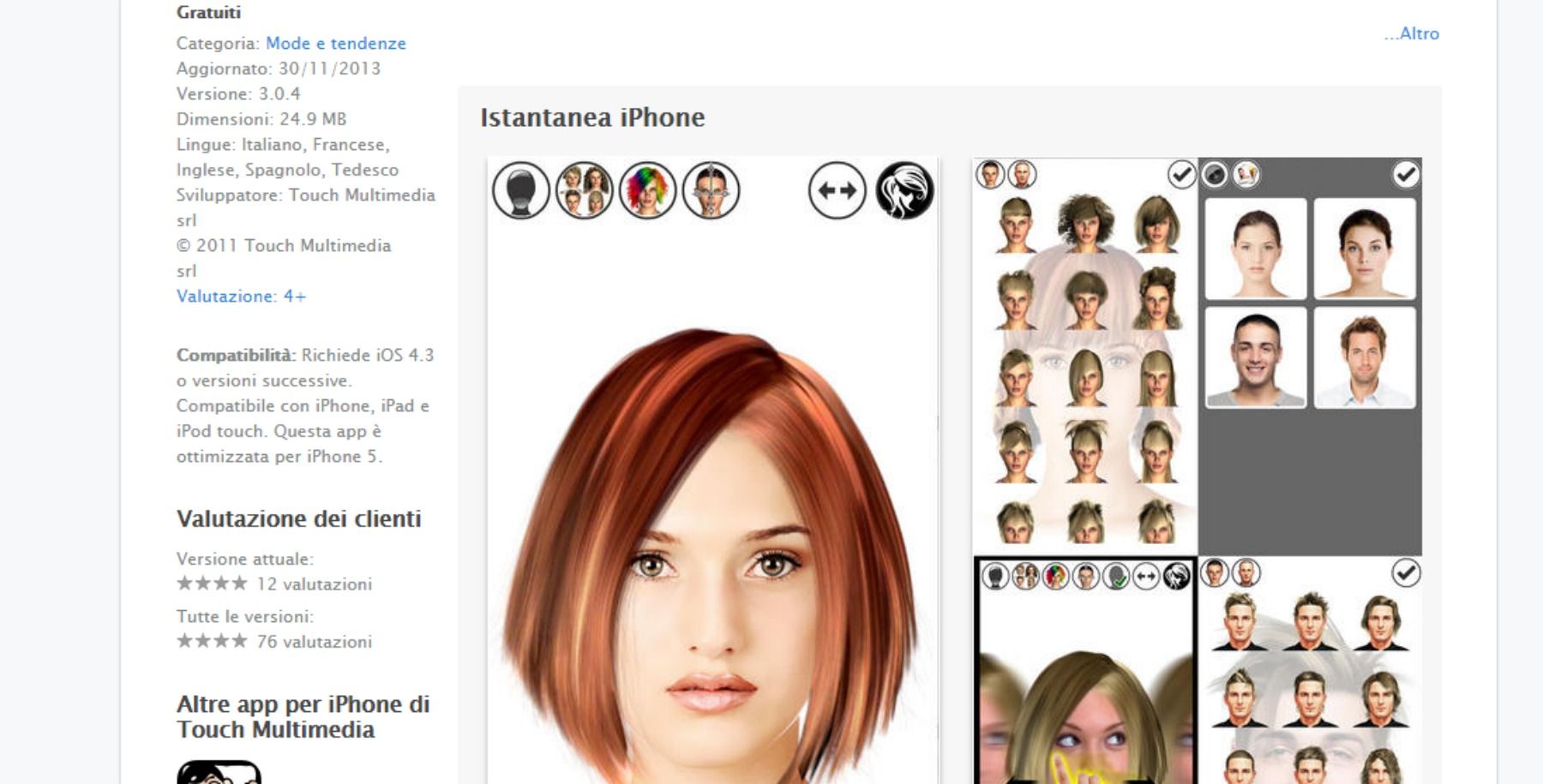1543x784 pixels.
Task: Confirm with checkmark in women's hairstyle grid
Action: pos(1182,175)
